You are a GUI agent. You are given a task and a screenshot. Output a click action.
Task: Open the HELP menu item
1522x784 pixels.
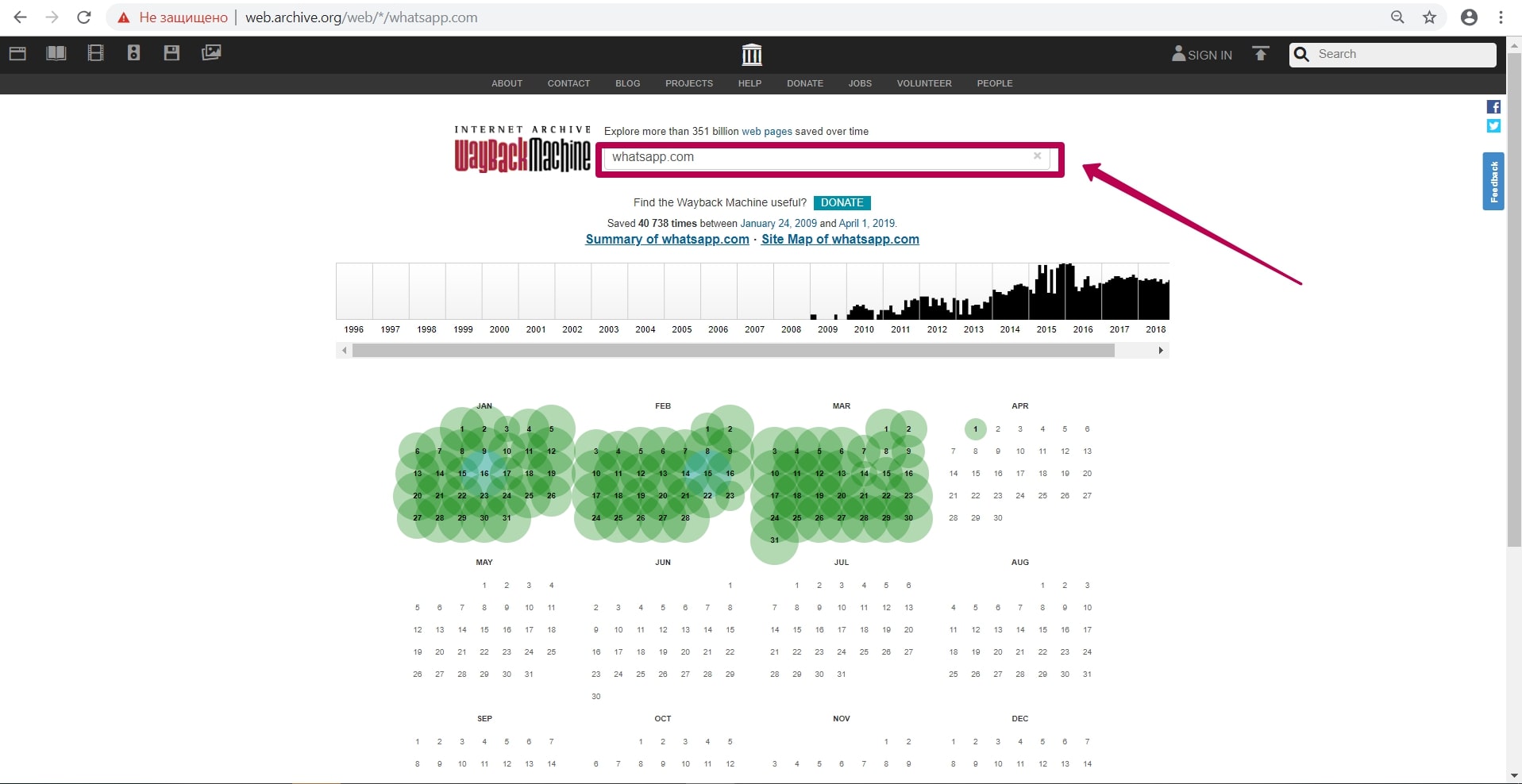(749, 83)
